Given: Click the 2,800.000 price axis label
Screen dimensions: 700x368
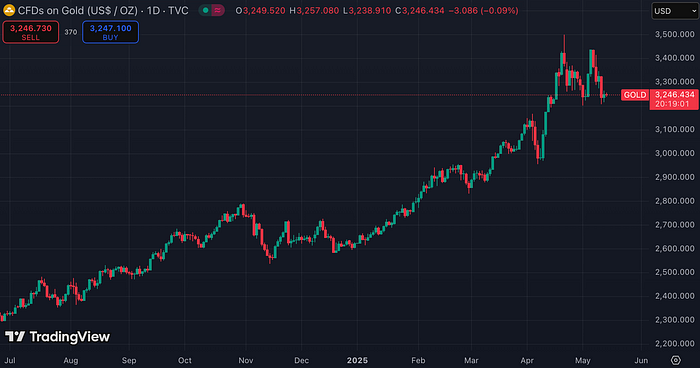Looking at the screenshot, I should click(x=675, y=201).
